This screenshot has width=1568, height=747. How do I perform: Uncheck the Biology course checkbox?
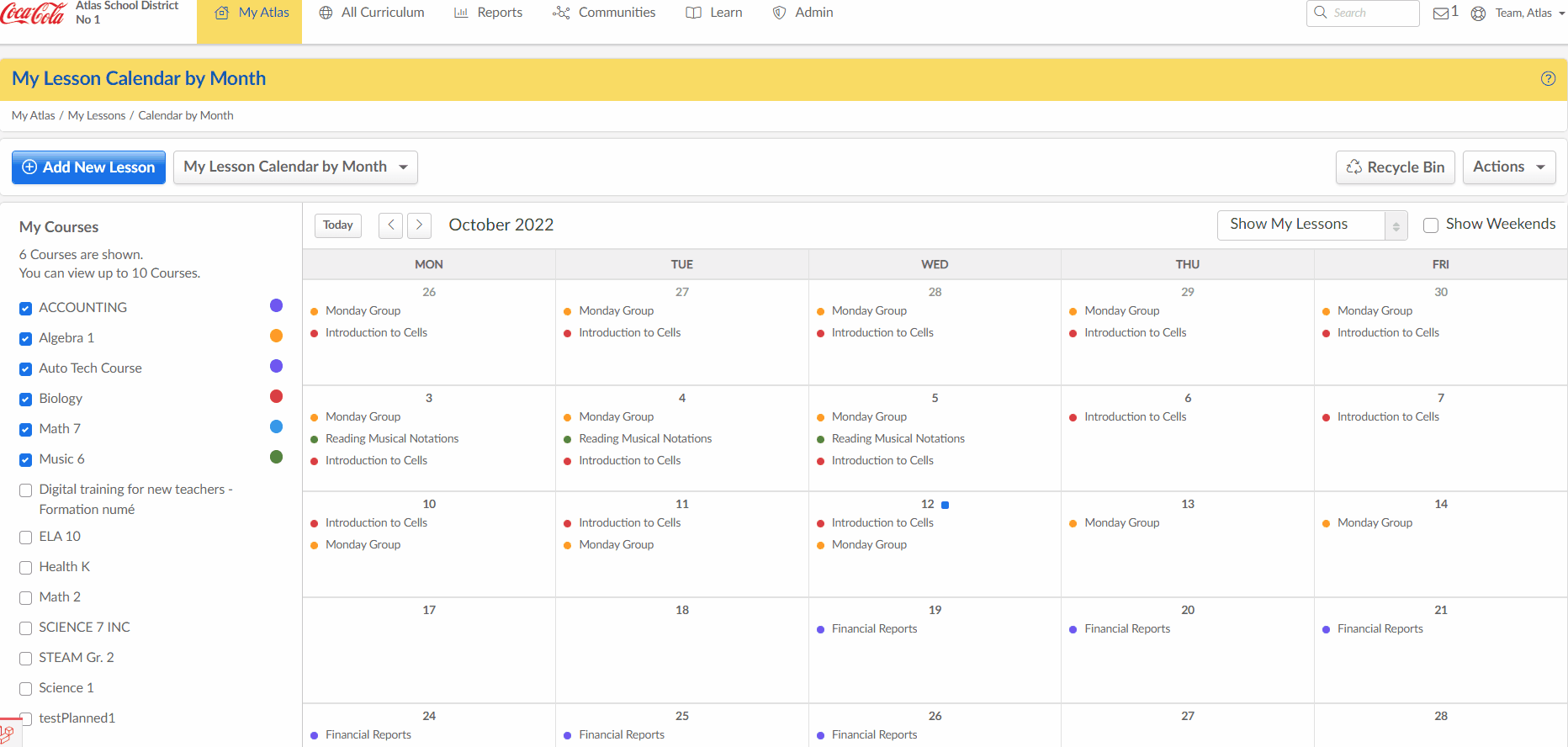[26, 399]
